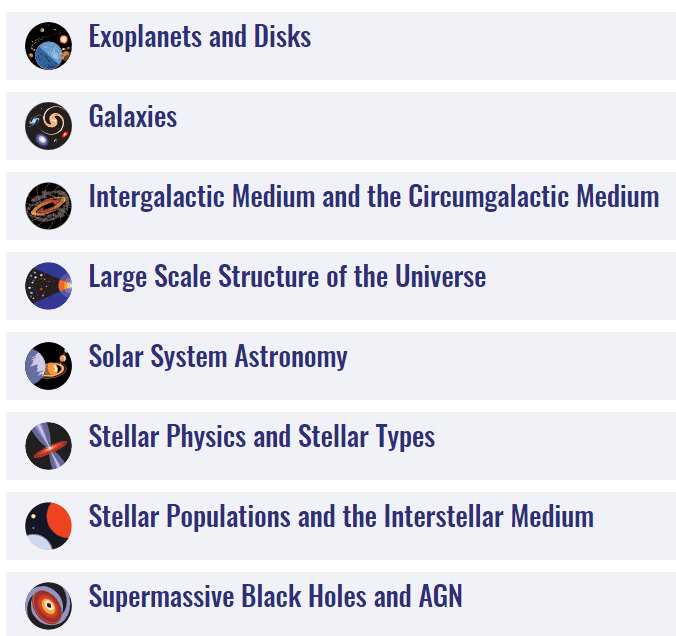Viewport: 676px width, 636px height.
Task: Open Solar System Astronomy topic
Action: coord(218,357)
